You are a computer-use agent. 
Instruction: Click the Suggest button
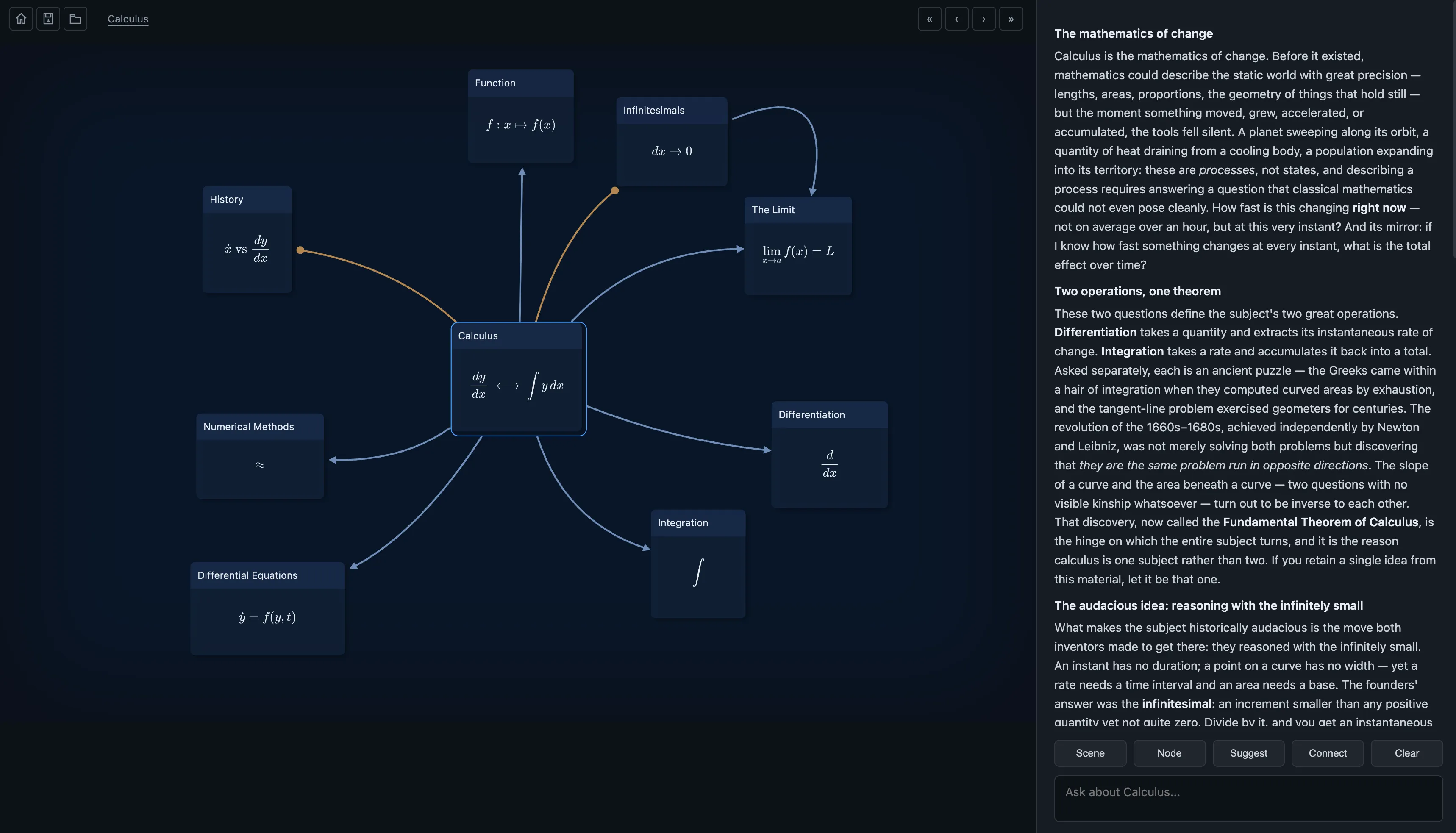pos(1248,753)
